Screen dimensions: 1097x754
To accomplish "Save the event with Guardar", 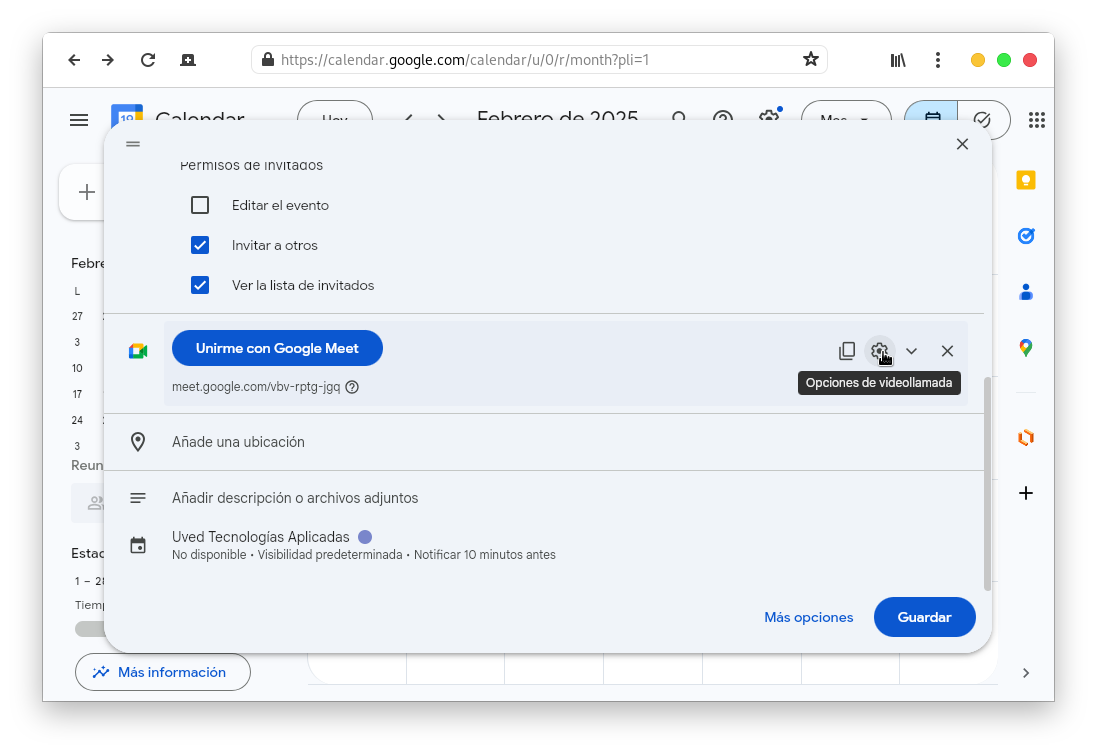I will pos(924,617).
